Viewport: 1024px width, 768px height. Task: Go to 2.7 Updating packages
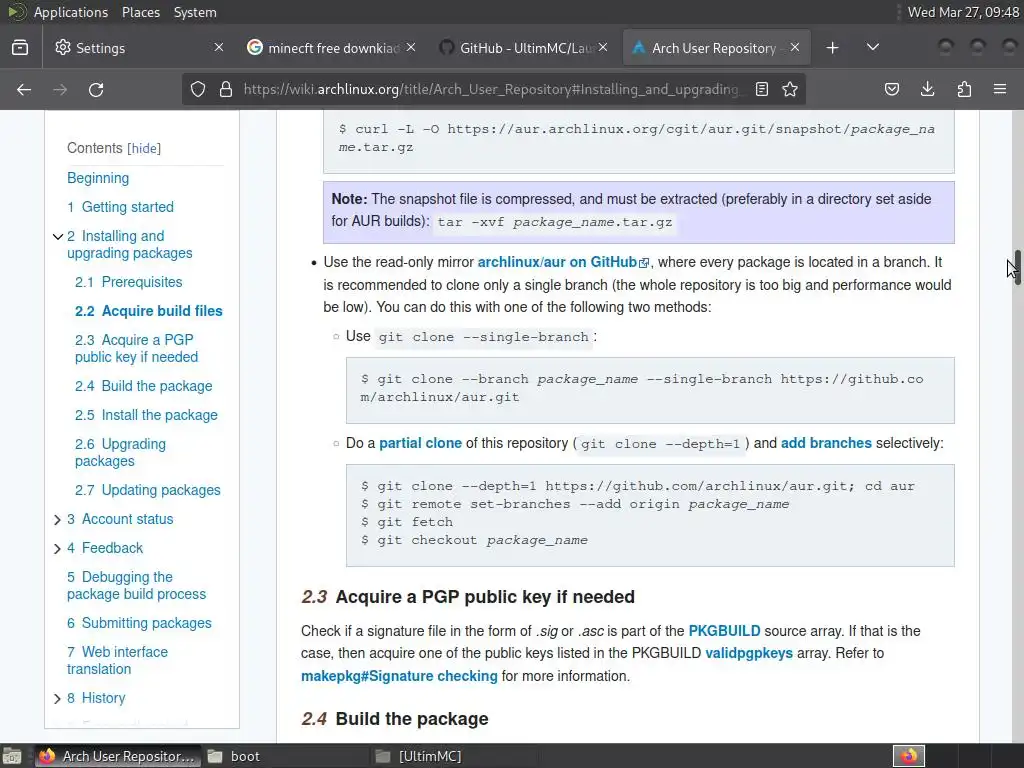pyautogui.click(x=148, y=490)
